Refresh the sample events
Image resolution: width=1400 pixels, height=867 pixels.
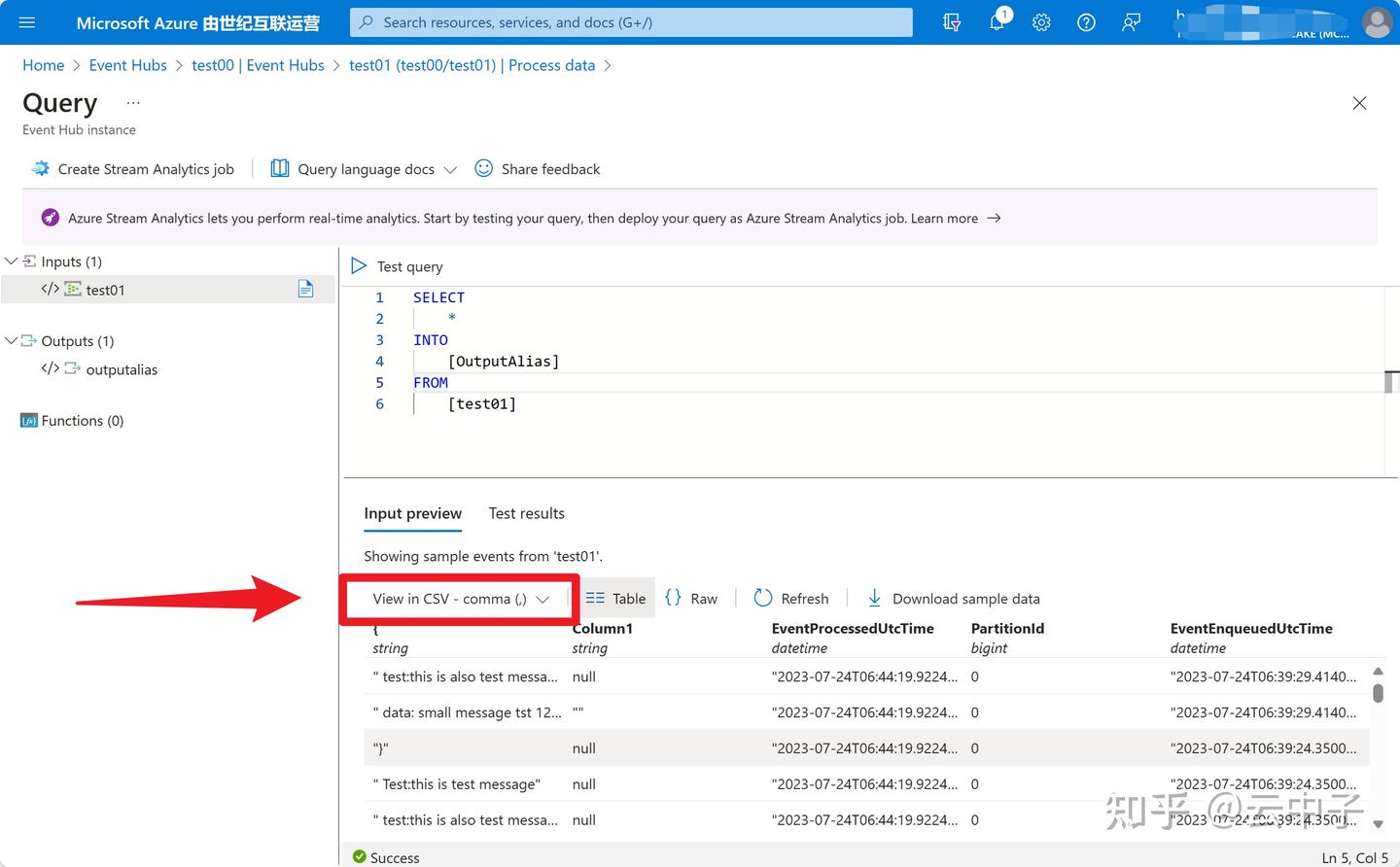pyautogui.click(x=791, y=598)
